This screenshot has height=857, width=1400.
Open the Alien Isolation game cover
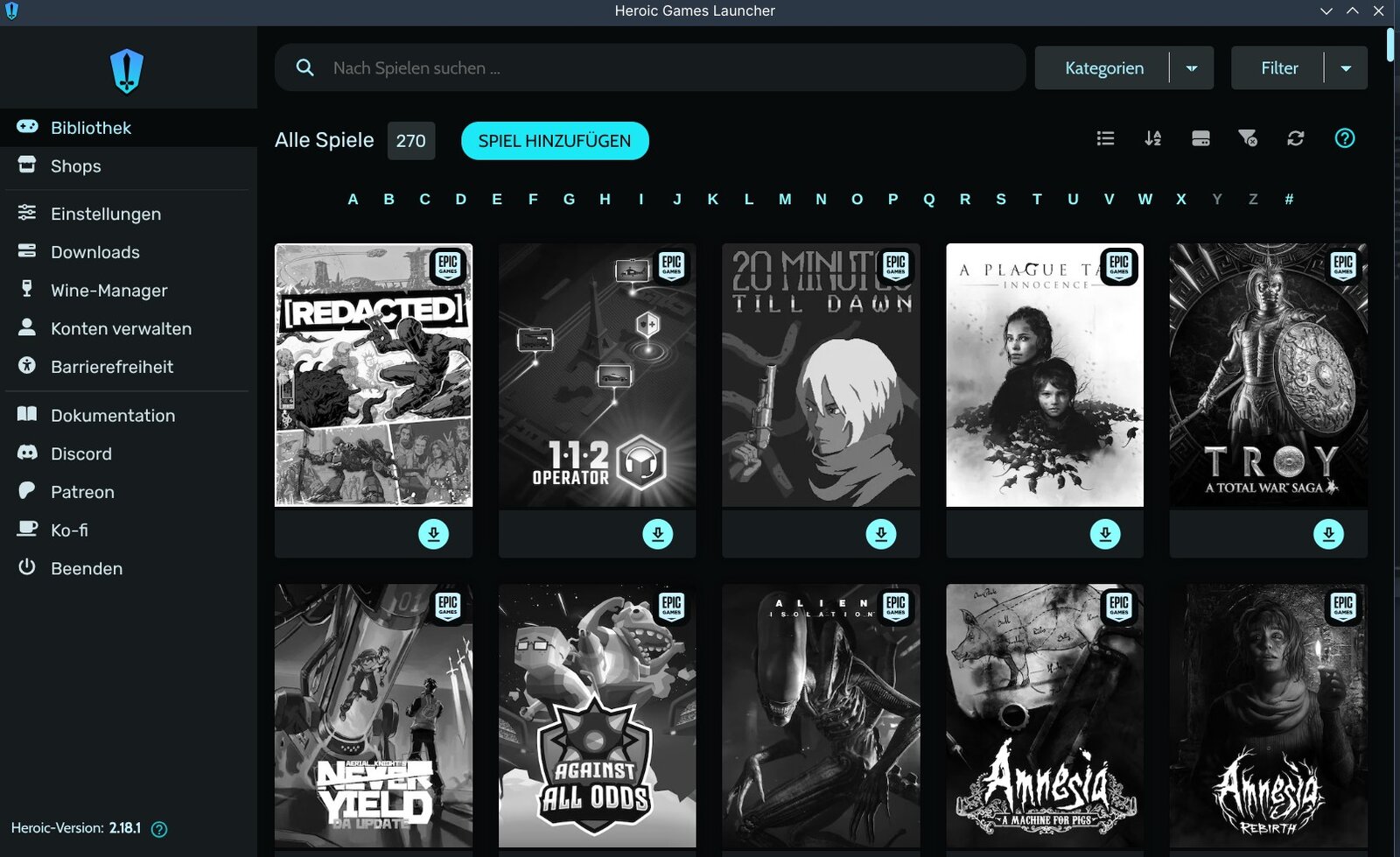pyautogui.click(x=821, y=715)
